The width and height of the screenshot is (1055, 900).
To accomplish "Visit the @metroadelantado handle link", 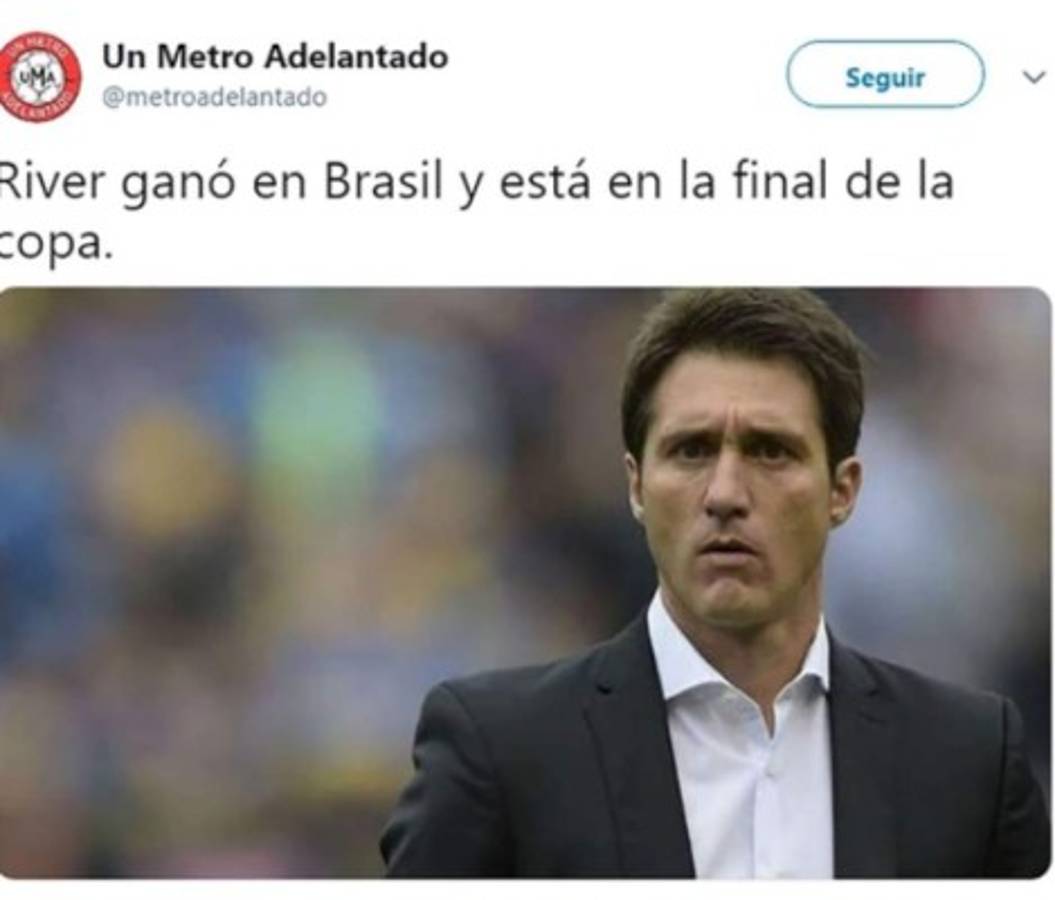I will (215, 98).
